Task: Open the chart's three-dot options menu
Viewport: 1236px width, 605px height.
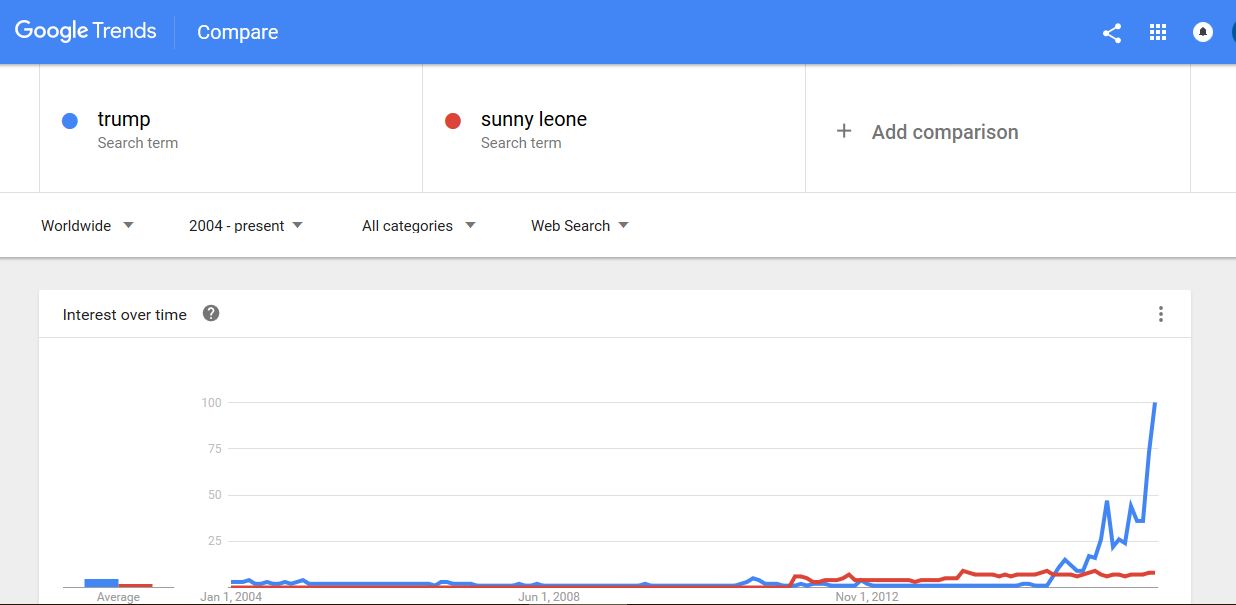Action: pos(1160,314)
